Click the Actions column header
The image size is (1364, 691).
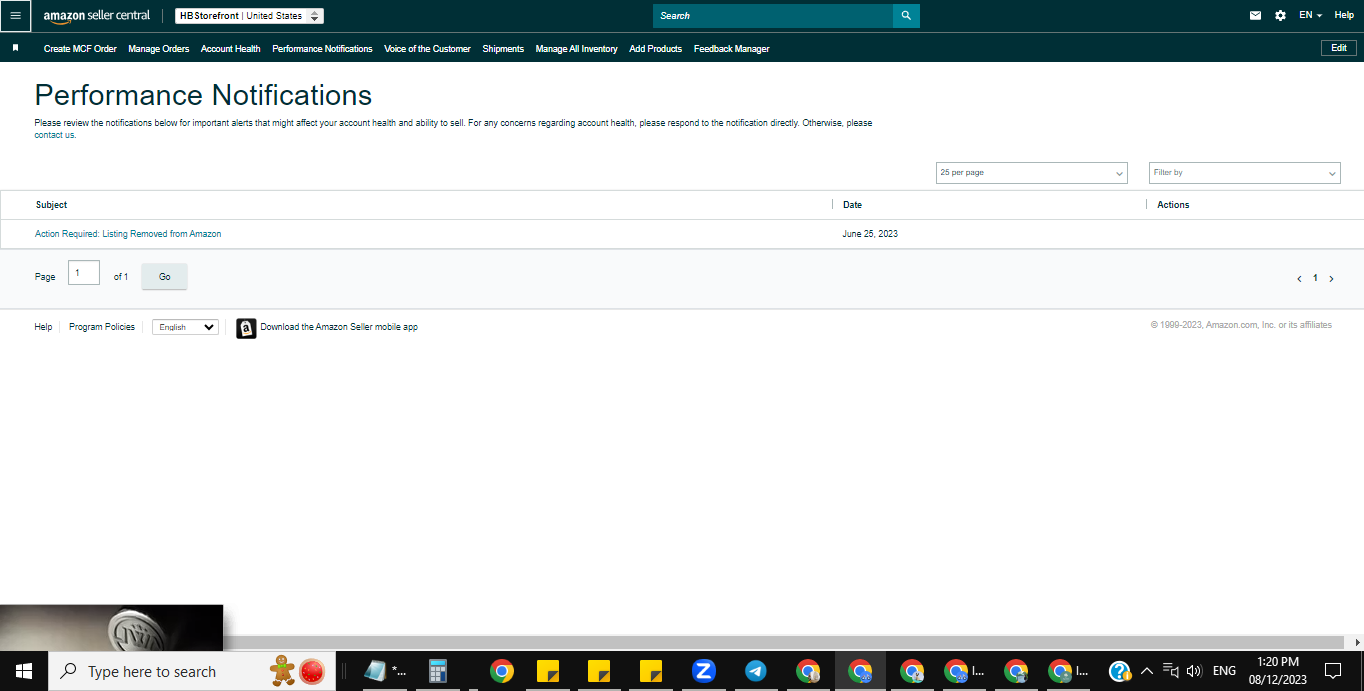click(1173, 205)
